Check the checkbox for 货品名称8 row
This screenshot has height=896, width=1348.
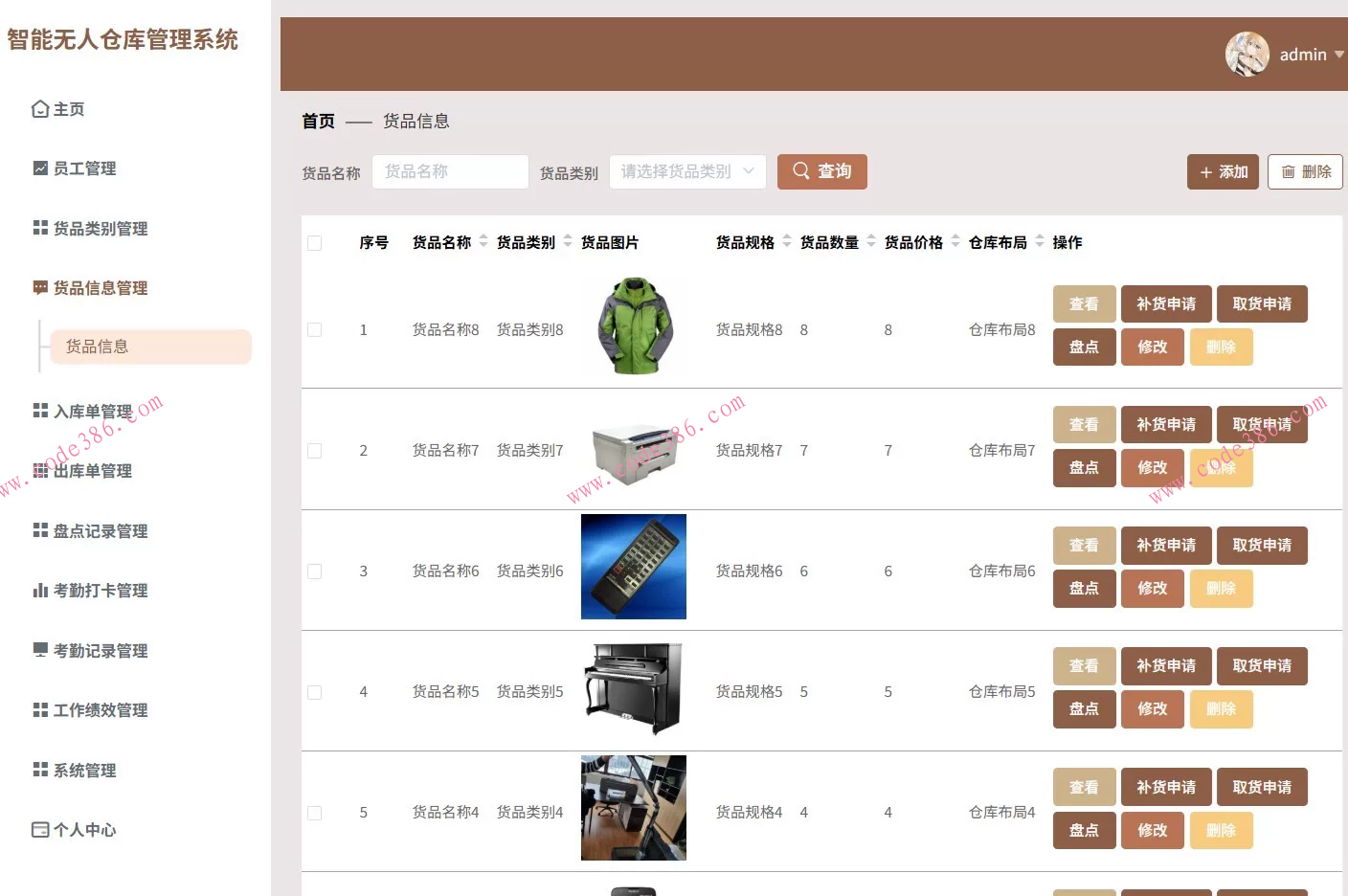314,328
